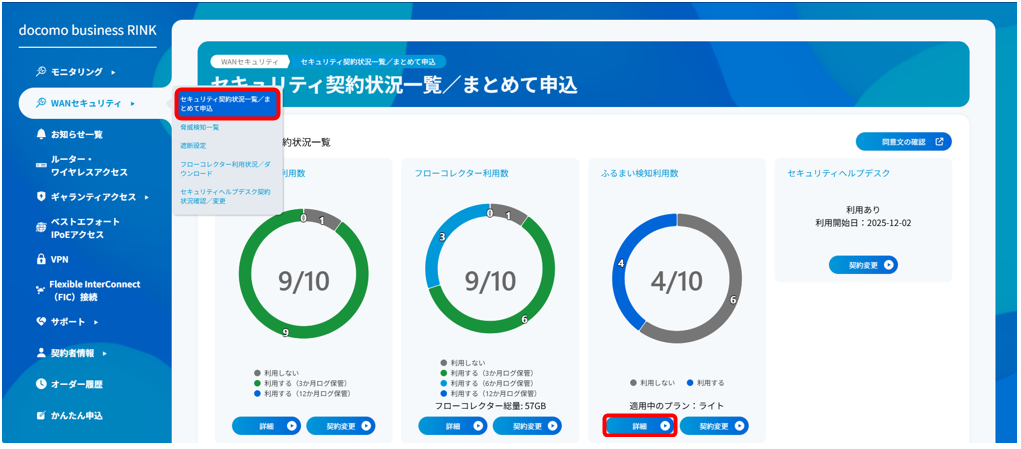Click the かんたん申込 edit icon
This screenshot has height=449, width=1021.
[x=41, y=415]
